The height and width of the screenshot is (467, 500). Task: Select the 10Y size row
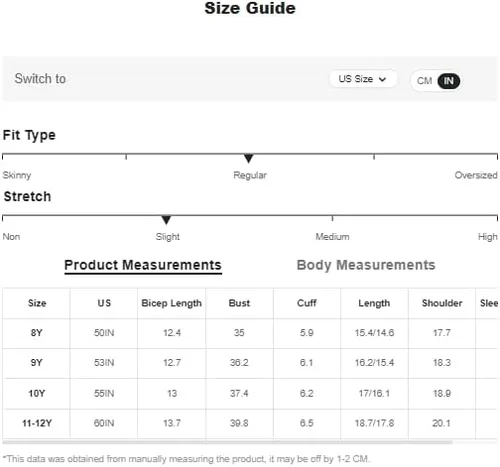click(x=250, y=394)
